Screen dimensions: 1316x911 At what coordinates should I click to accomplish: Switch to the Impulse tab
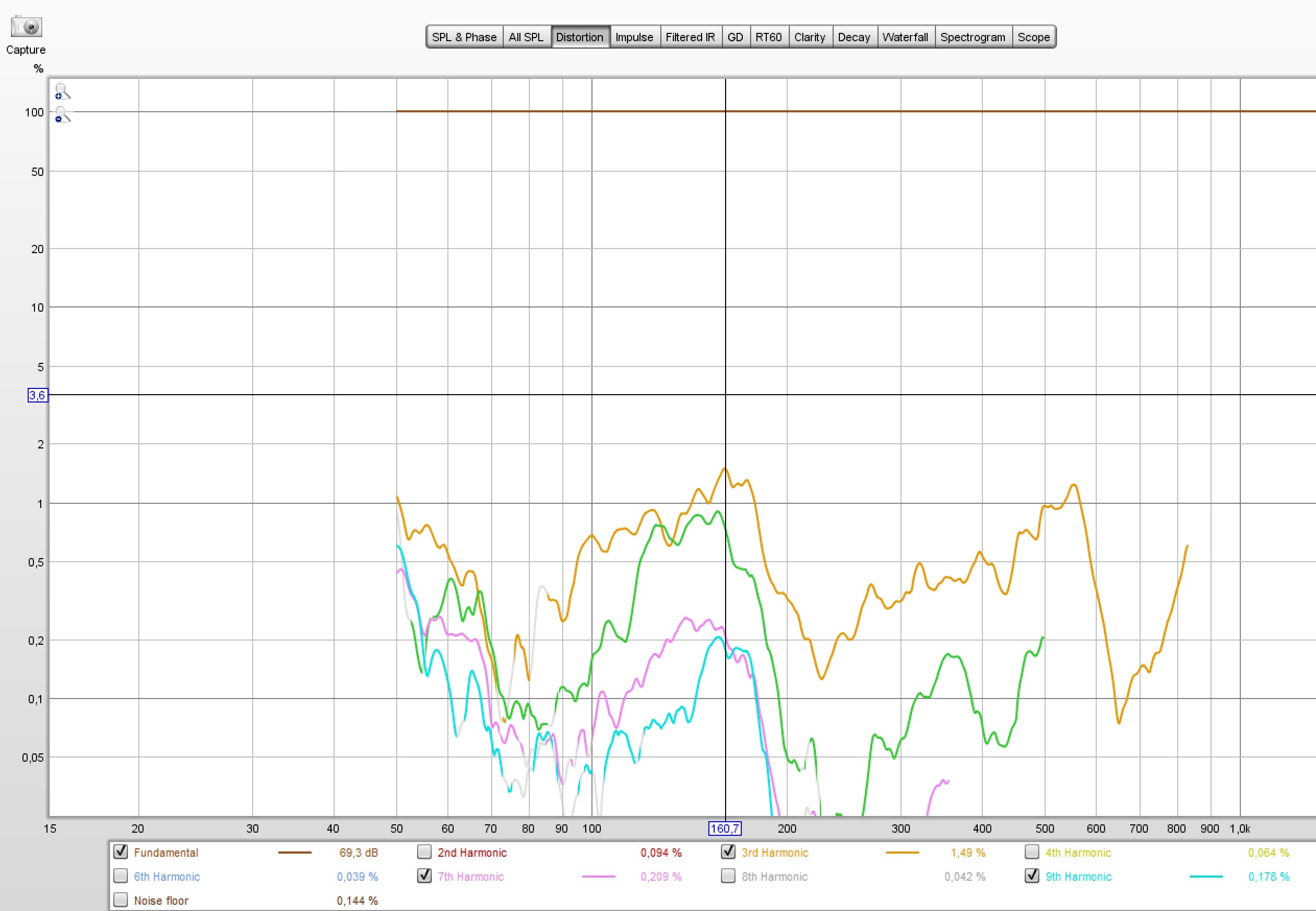pyautogui.click(x=634, y=37)
